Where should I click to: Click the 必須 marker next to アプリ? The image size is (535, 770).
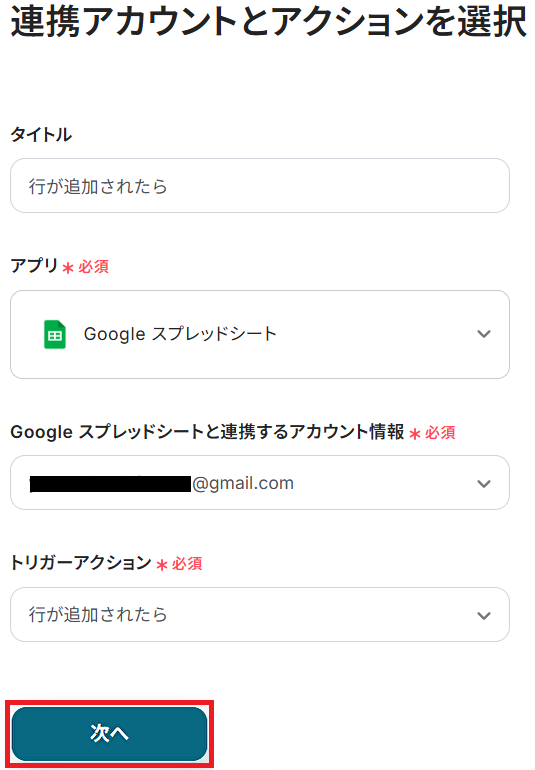point(93,267)
